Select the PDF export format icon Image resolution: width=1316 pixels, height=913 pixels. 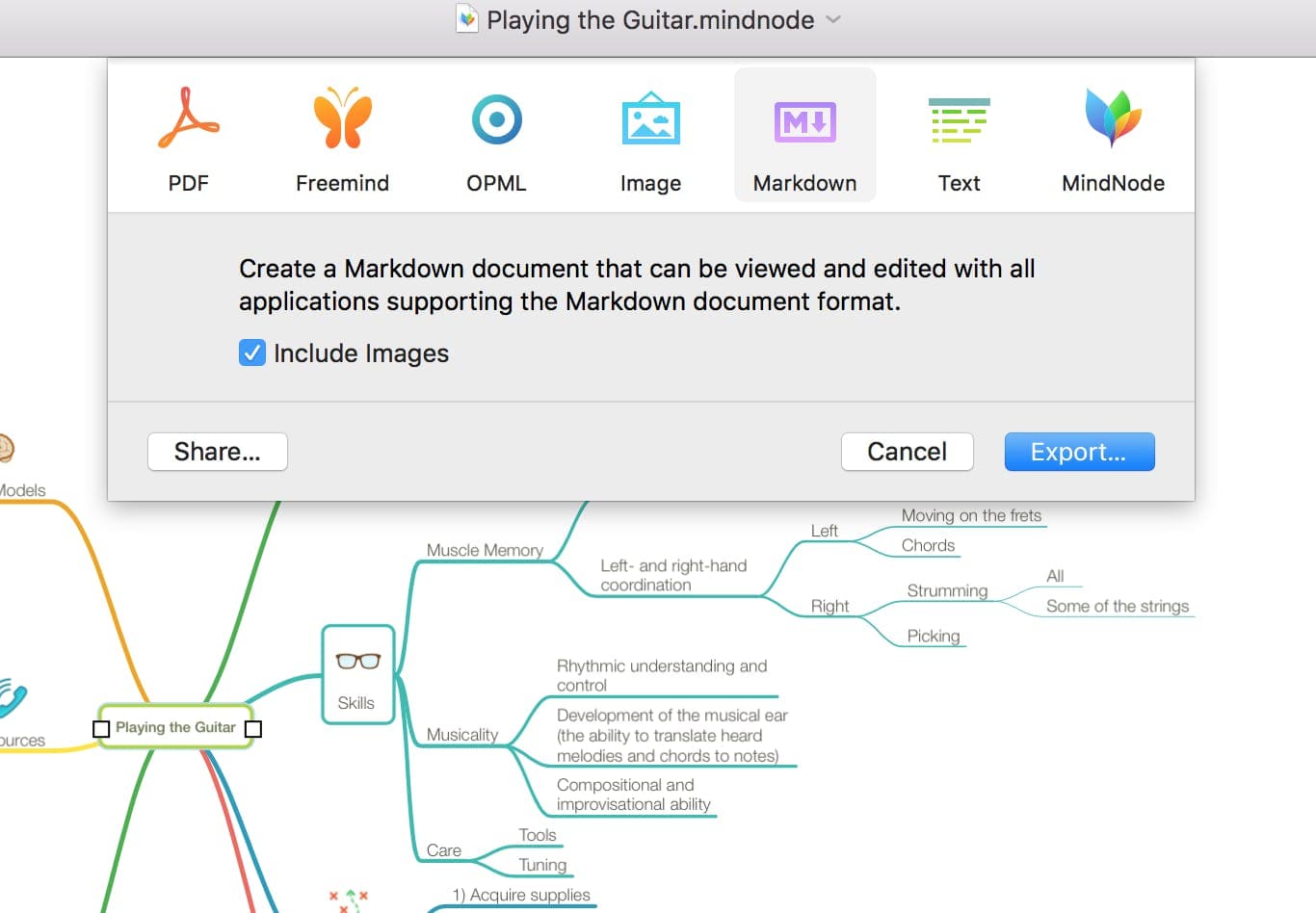click(189, 119)
